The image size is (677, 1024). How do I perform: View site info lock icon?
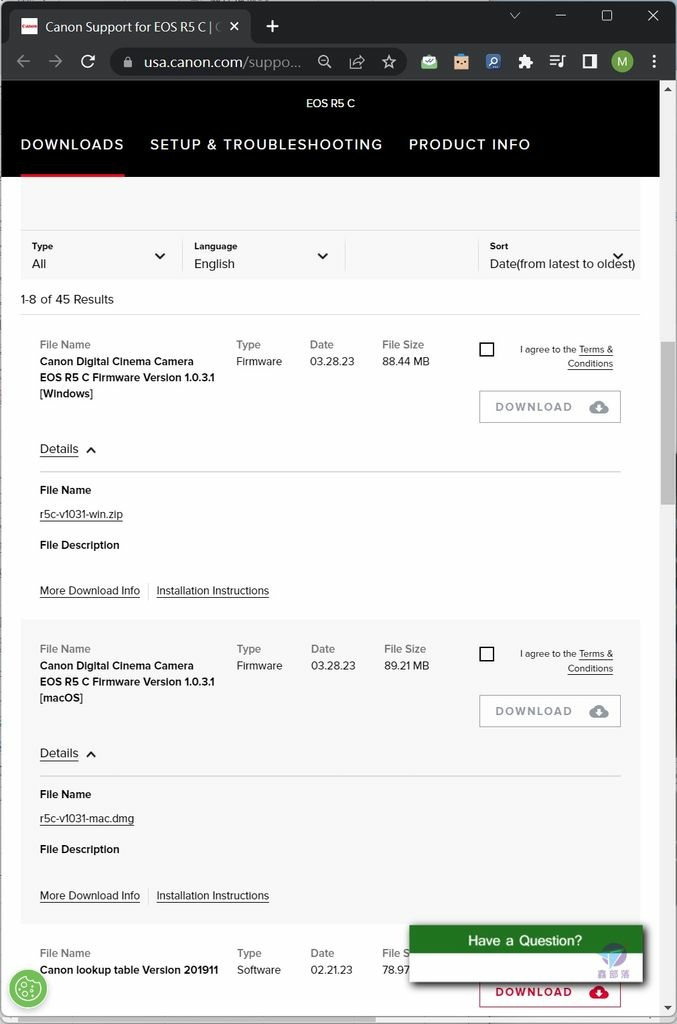(128, 62)
